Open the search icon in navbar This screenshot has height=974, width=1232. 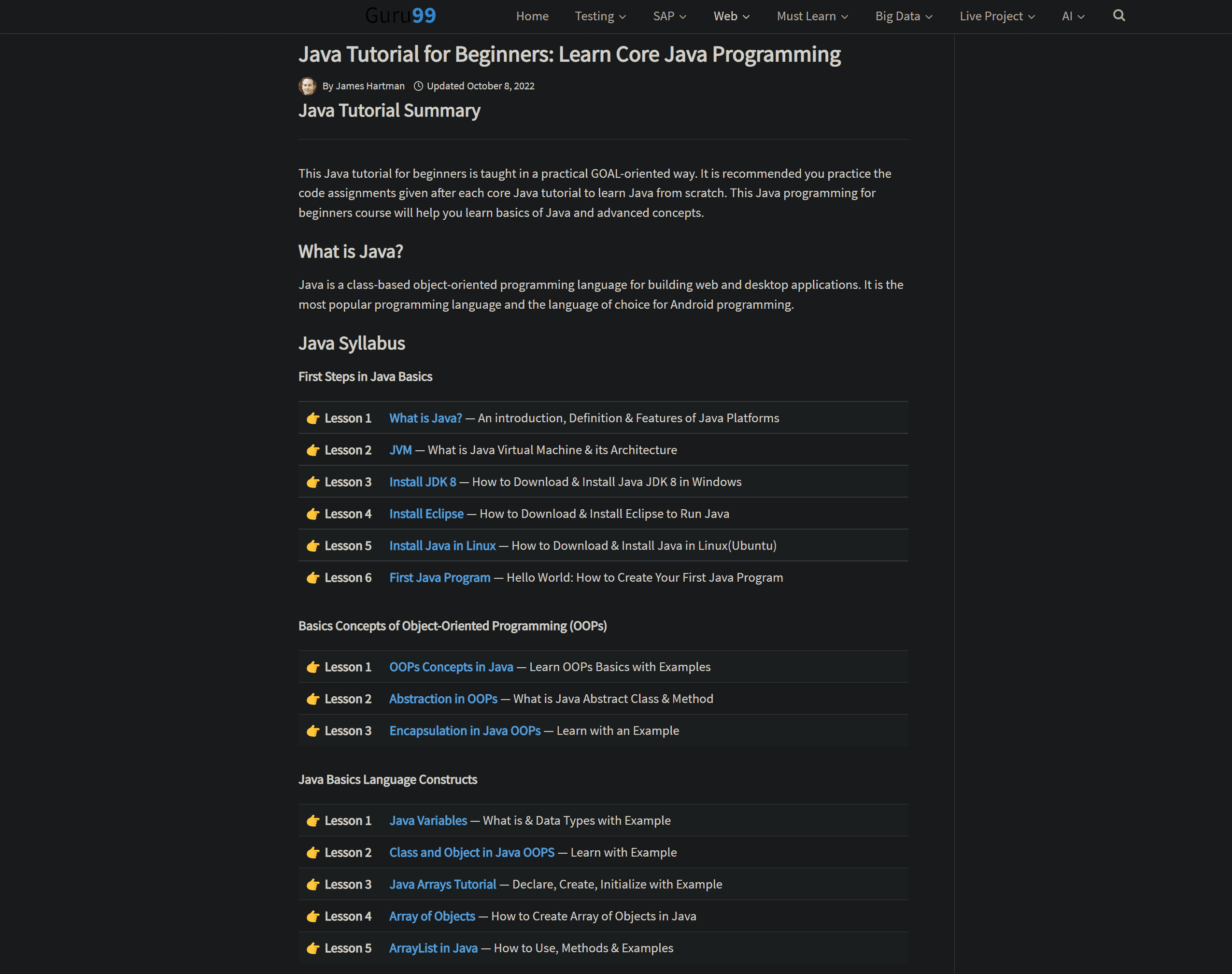(x=1119, y=15)
